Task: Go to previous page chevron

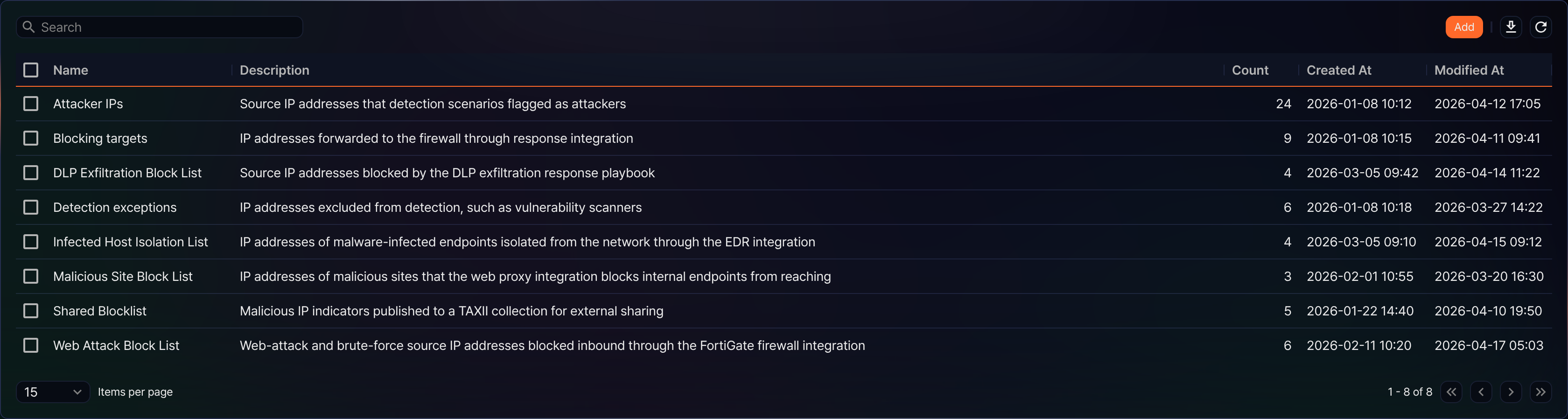Action: click(1481, 391)
